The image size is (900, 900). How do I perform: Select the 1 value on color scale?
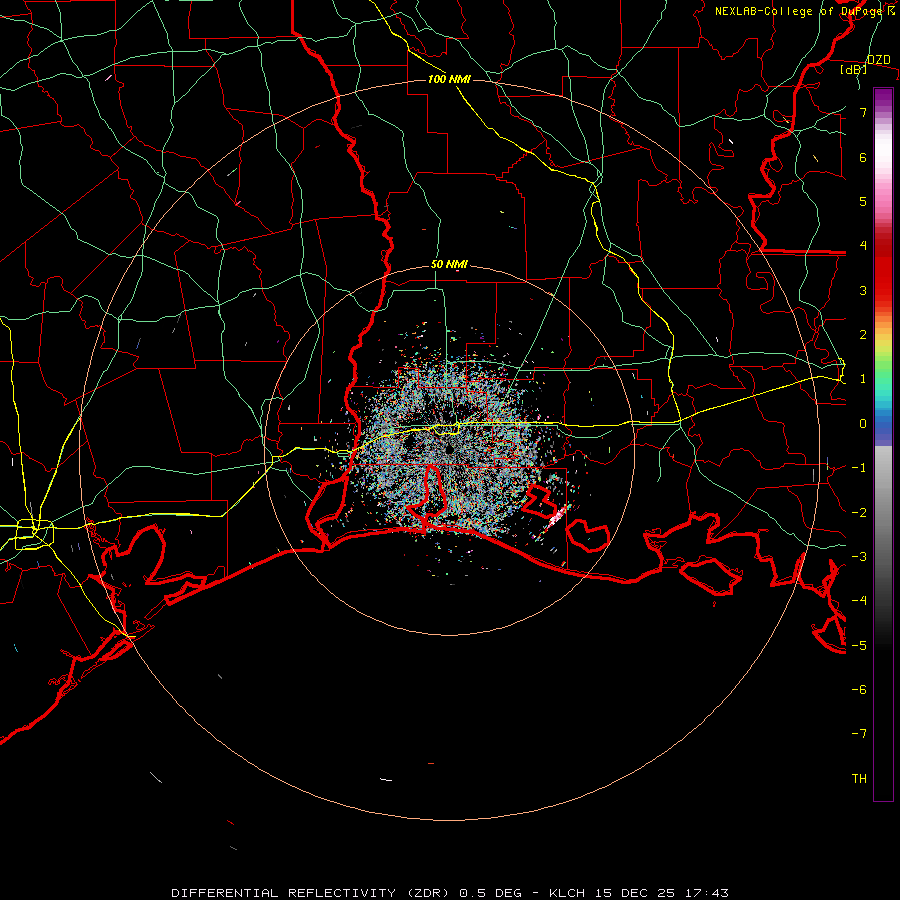click(x=863, y=379)
